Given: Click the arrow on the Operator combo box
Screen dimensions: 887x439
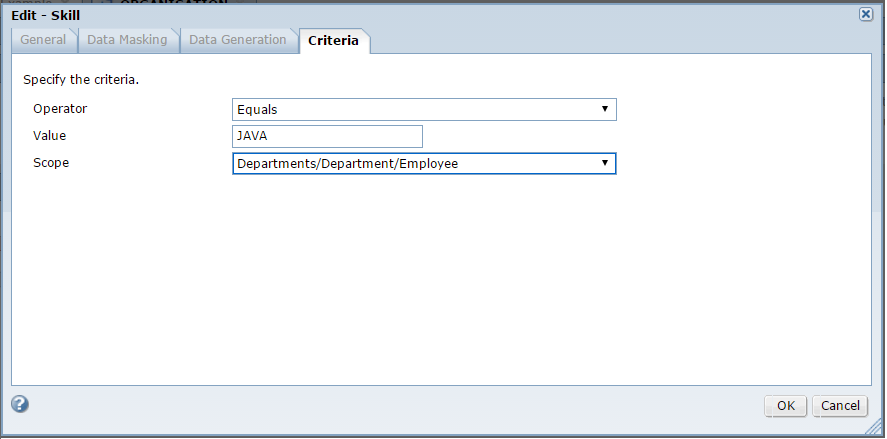Looking at the screenshot, I should 605,109.
